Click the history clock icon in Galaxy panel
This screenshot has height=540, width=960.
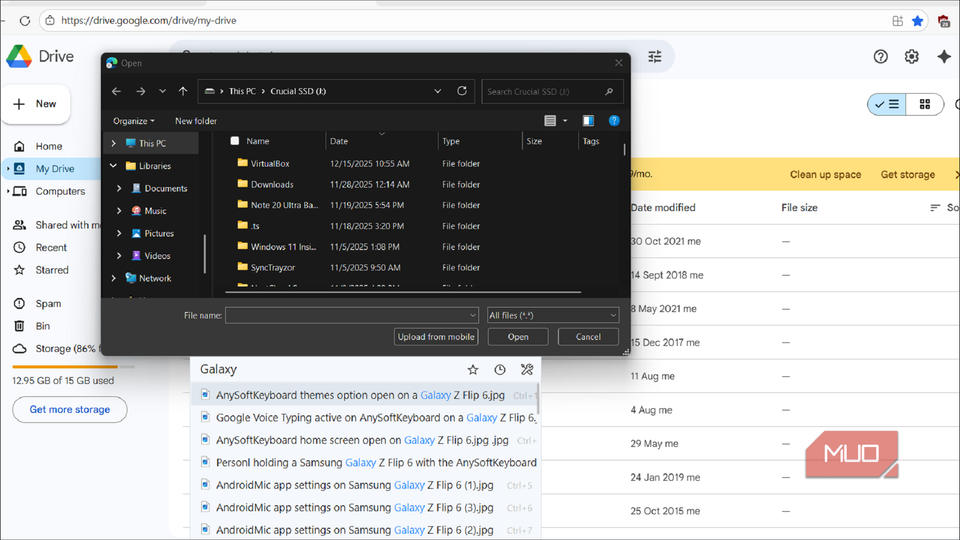point(500,369)
